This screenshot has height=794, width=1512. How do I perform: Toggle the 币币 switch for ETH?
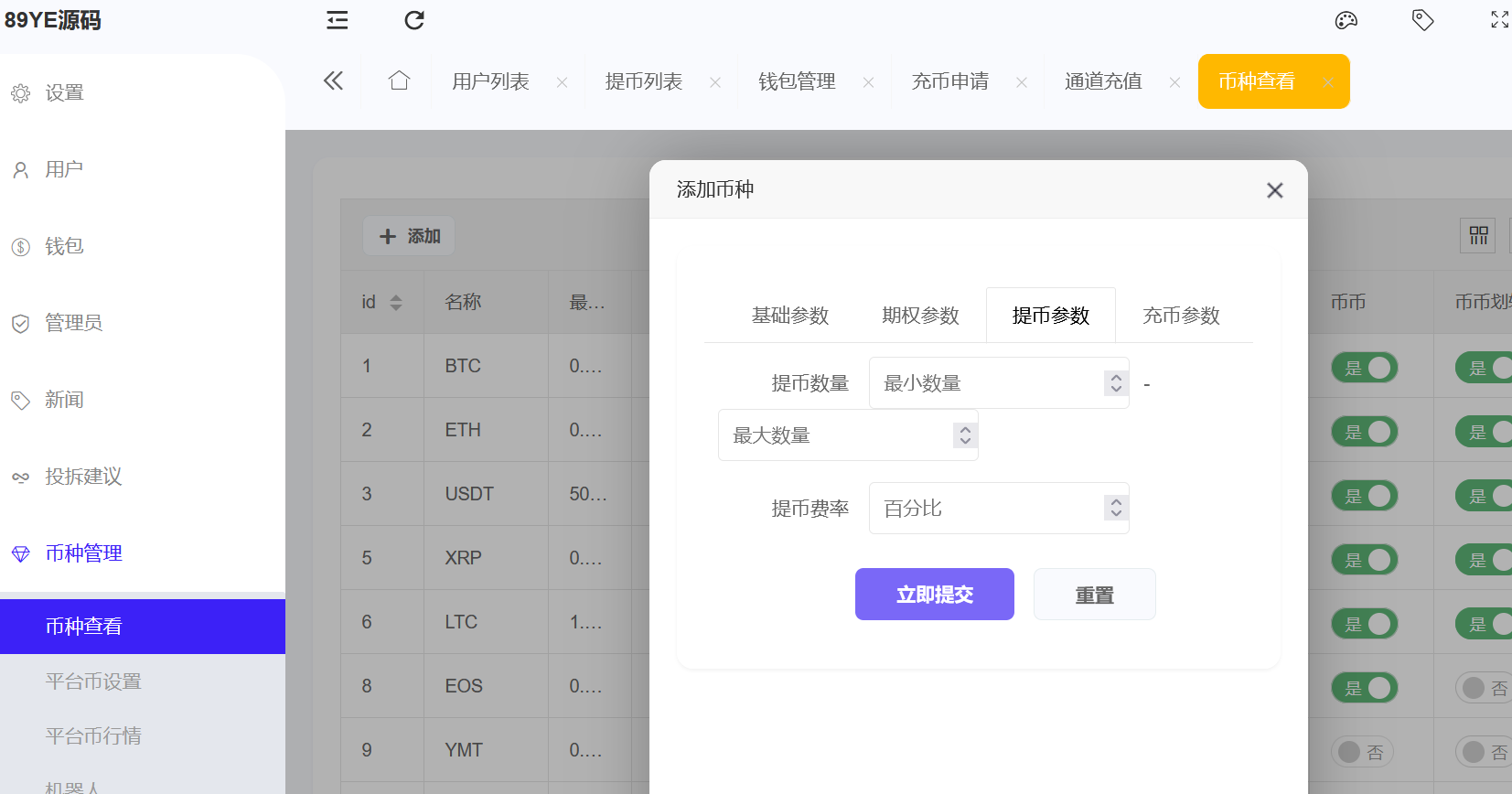(1364, 432)
